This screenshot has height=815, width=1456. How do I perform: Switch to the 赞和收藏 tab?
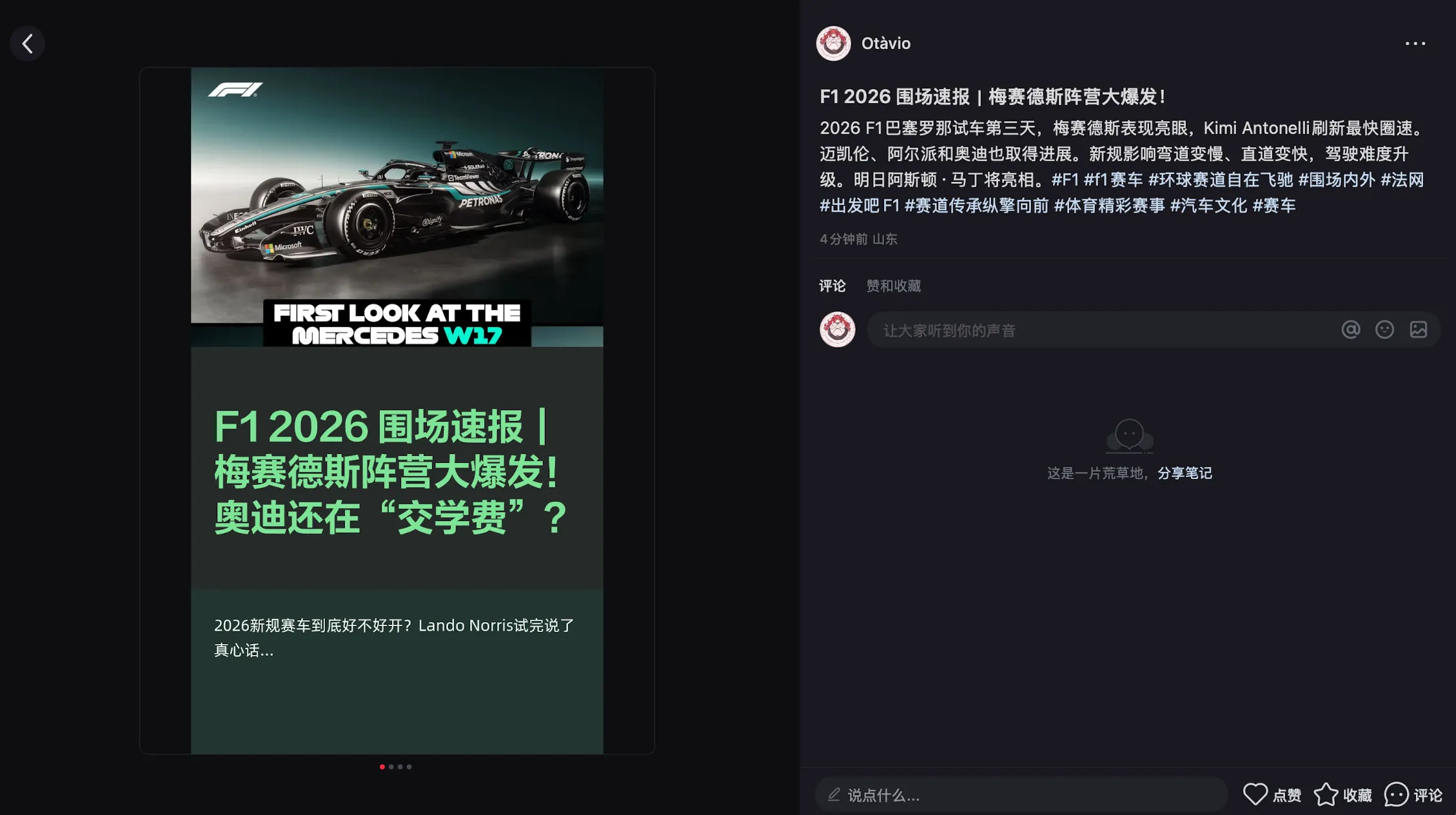coord(893,286)
